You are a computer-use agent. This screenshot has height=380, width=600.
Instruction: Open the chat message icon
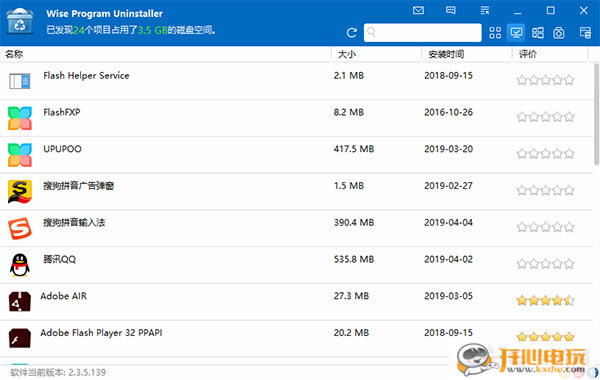point(451,10)
